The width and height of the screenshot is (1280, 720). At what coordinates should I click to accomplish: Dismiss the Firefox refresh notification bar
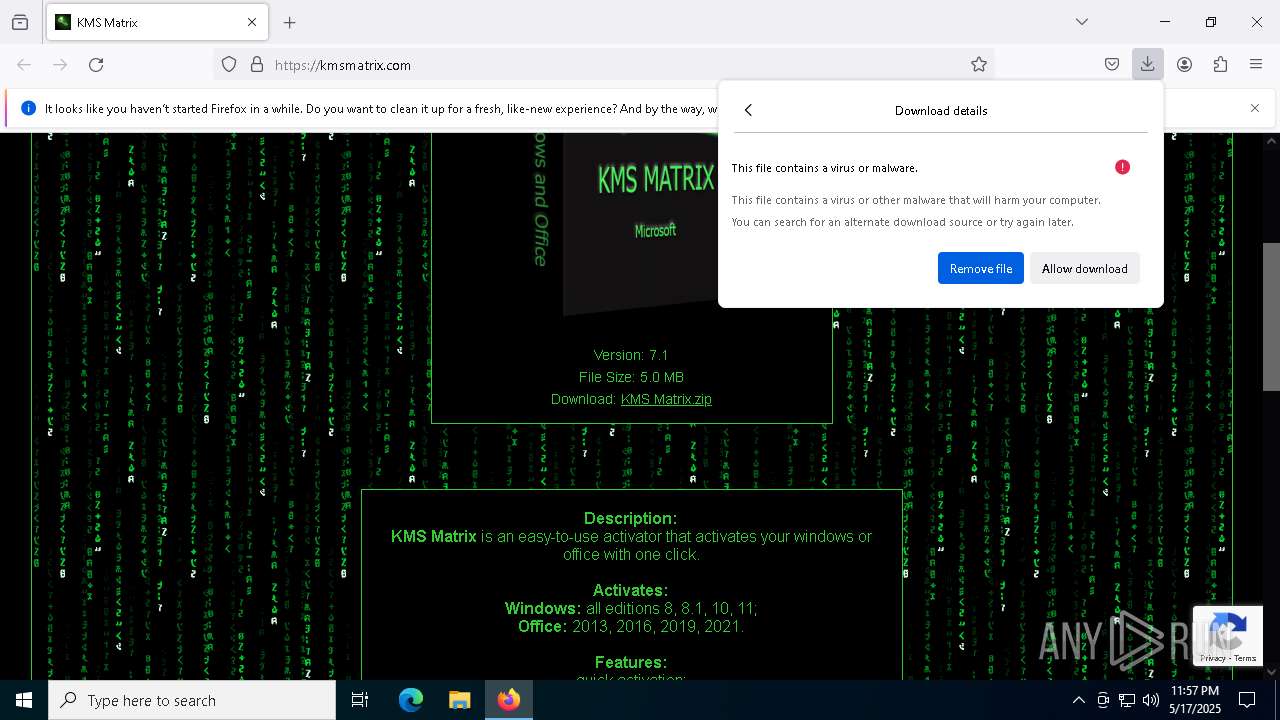click(1254, 108)
